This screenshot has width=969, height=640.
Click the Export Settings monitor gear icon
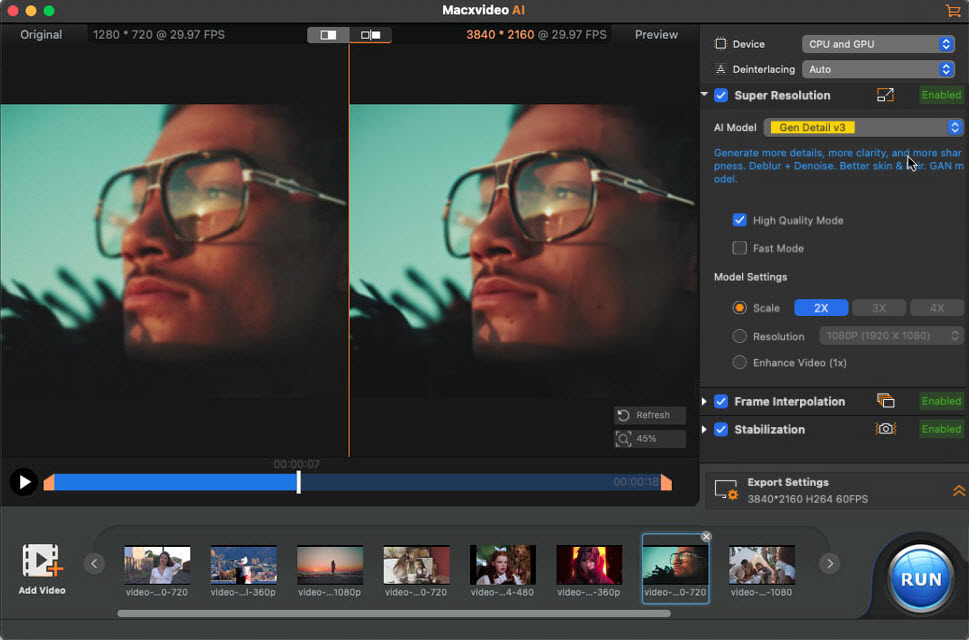[726, 490]
